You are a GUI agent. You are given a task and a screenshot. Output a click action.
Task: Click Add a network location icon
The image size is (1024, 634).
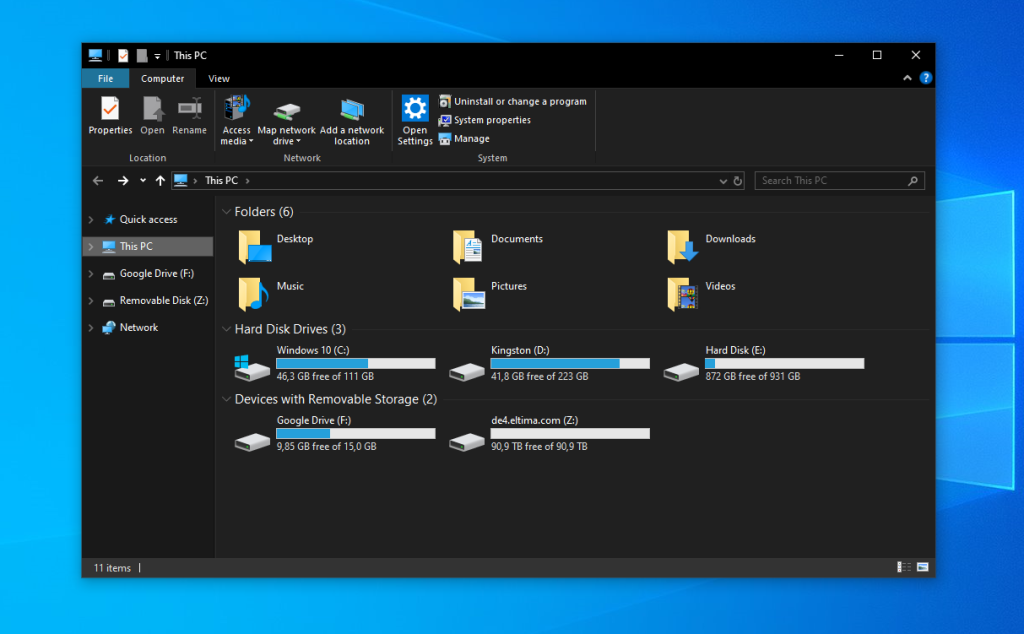(352, 109)
